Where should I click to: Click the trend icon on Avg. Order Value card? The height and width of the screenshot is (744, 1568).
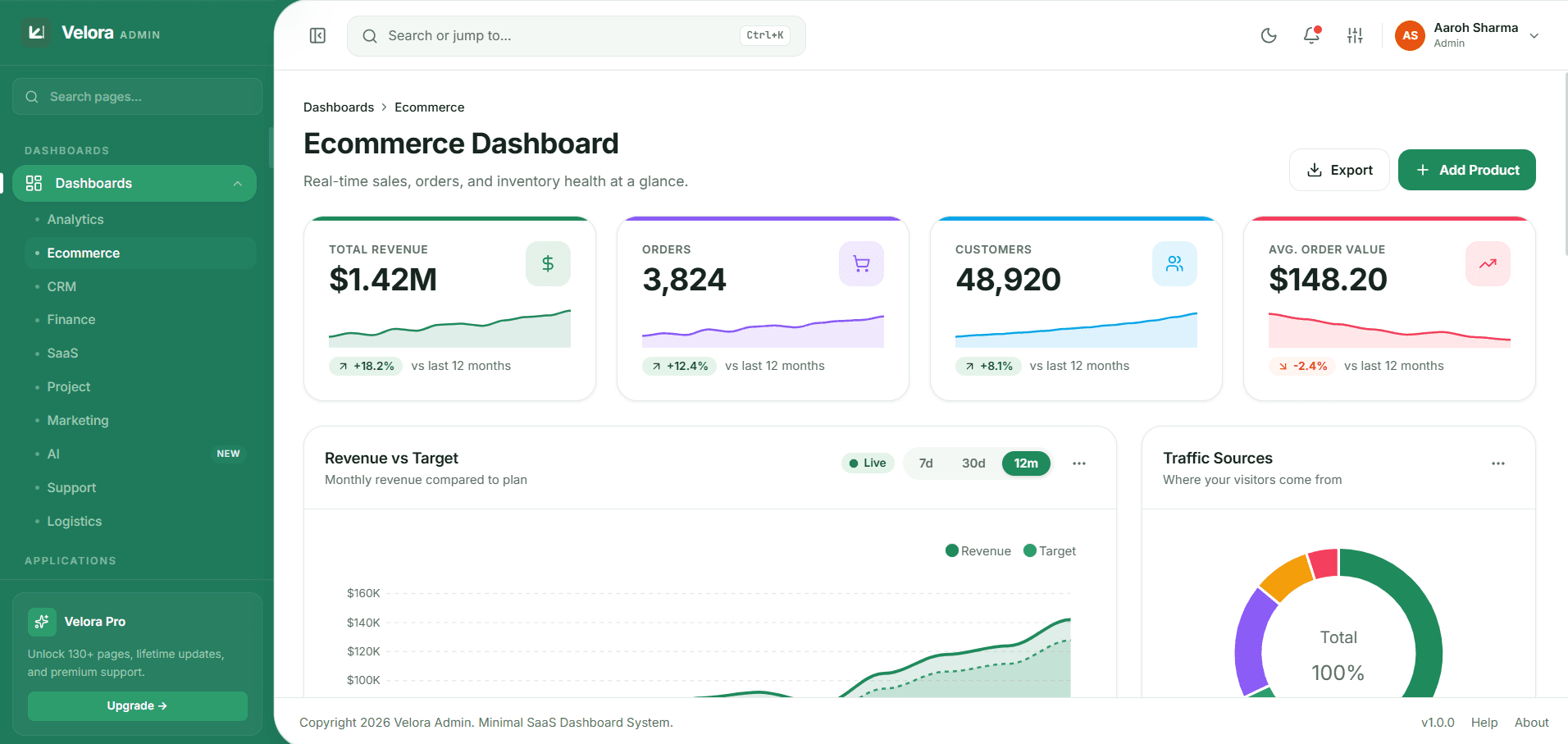[x=1488, y=263]
